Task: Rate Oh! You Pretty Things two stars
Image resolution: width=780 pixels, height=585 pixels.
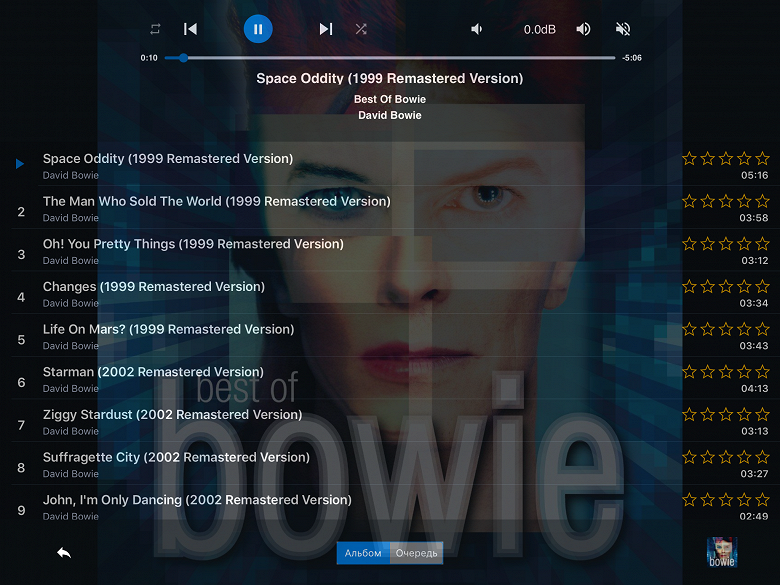Action: 708,244
